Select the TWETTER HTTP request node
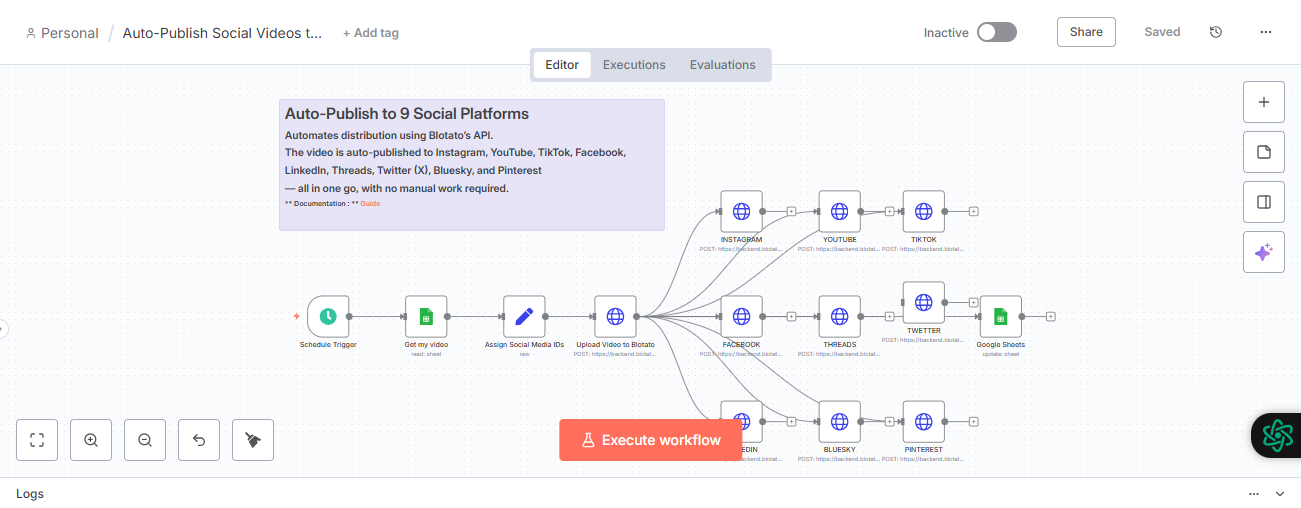This screenshot has width=1301, height=508. (923, 302)
